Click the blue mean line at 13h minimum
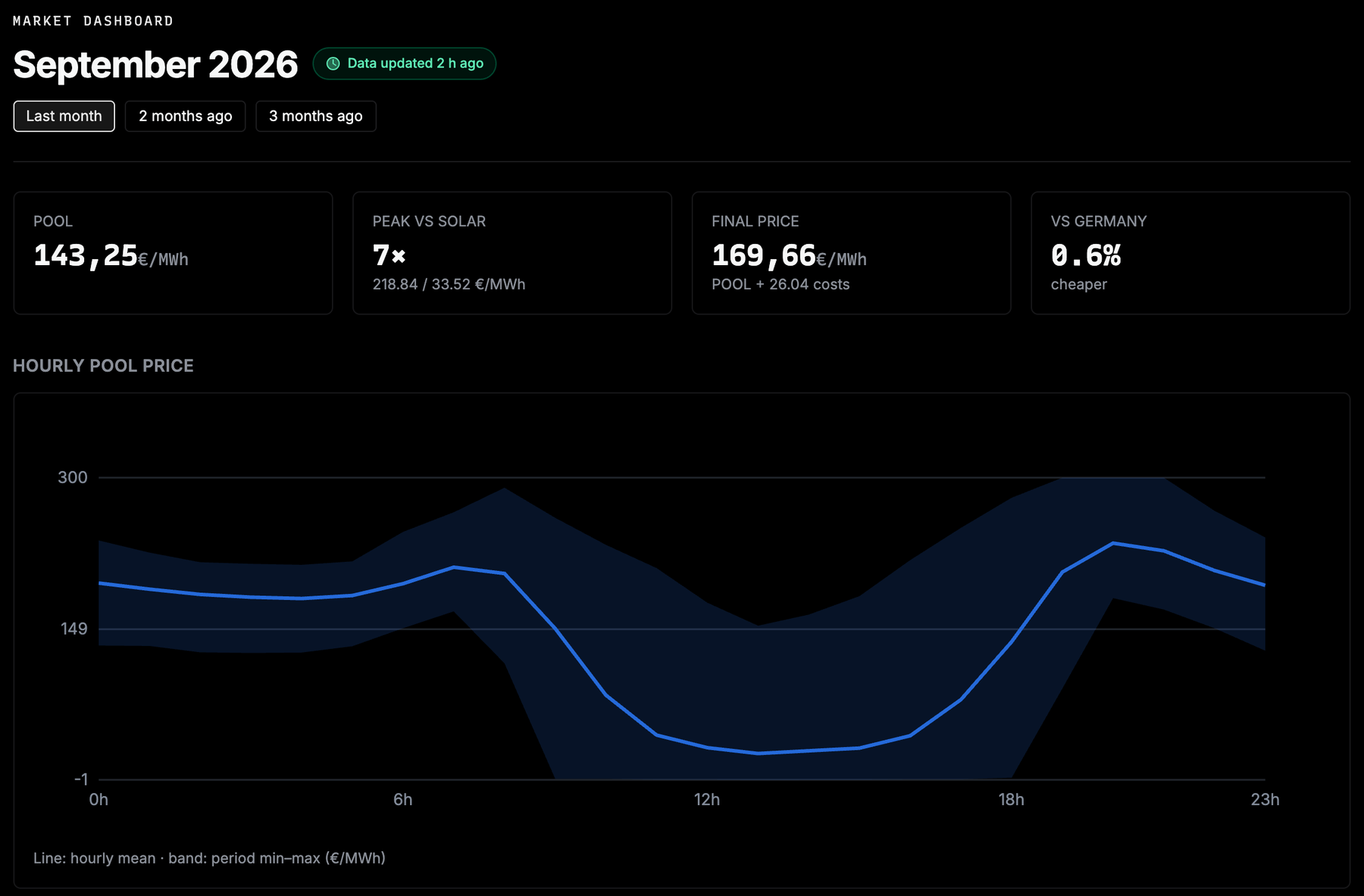The width and height of the screenshot is (1364, 896). tap(759, 753)
